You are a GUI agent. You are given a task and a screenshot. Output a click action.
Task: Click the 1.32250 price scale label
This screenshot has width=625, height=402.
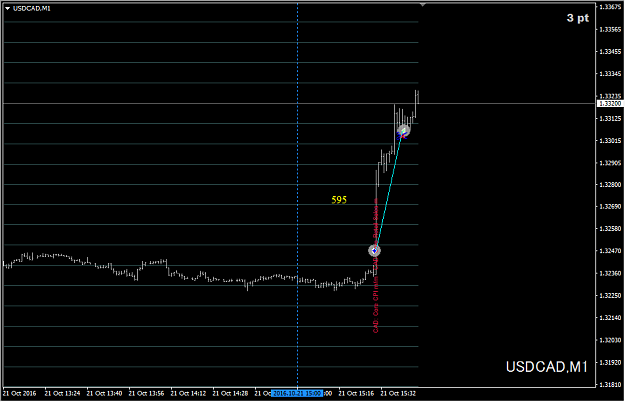(x=610, y=296)
